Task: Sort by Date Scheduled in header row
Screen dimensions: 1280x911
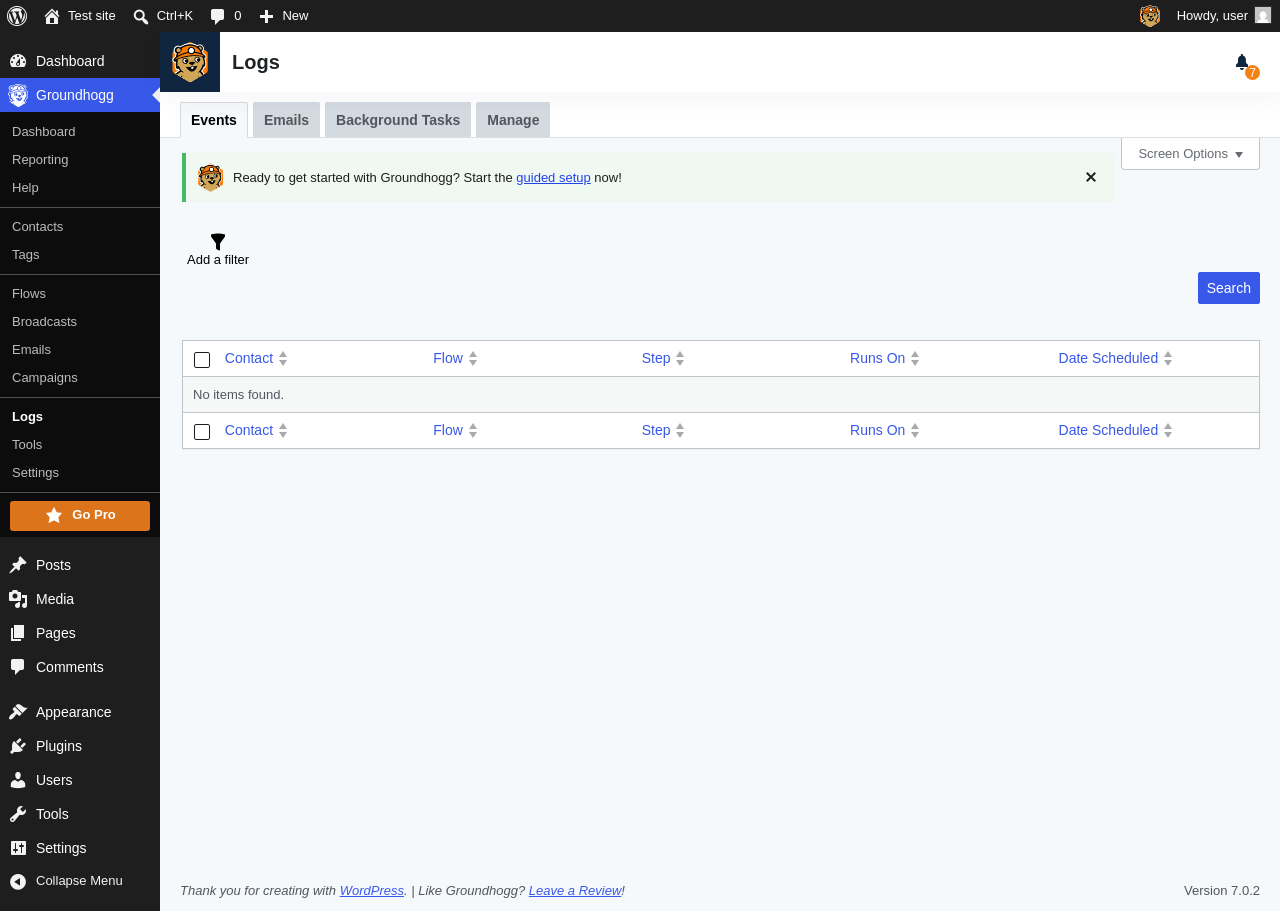Action: (1115, 358)
